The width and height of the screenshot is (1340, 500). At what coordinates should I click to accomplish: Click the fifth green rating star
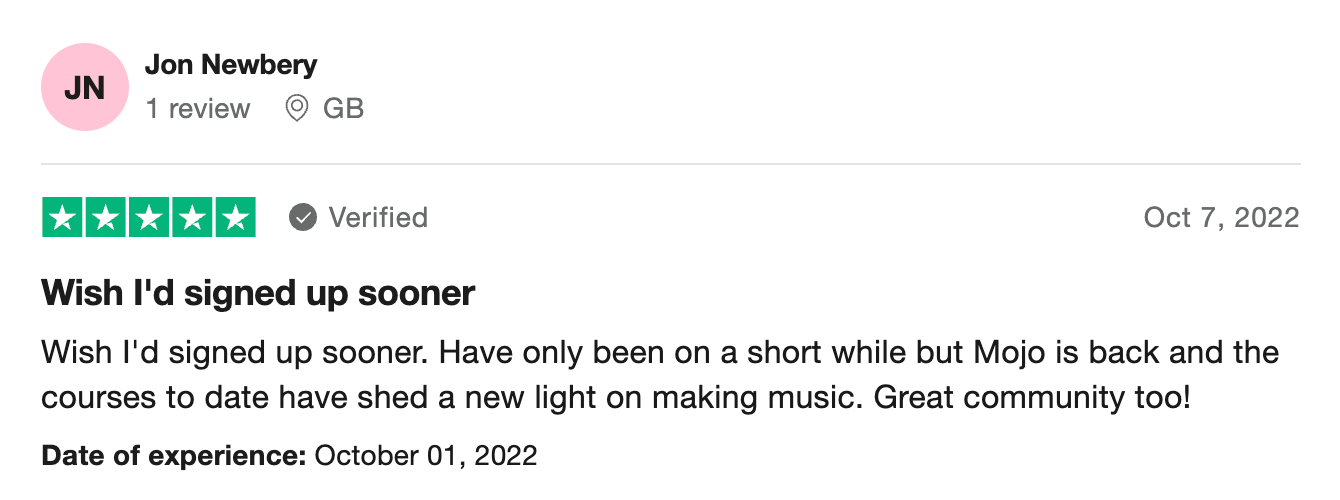click(234, 218)
